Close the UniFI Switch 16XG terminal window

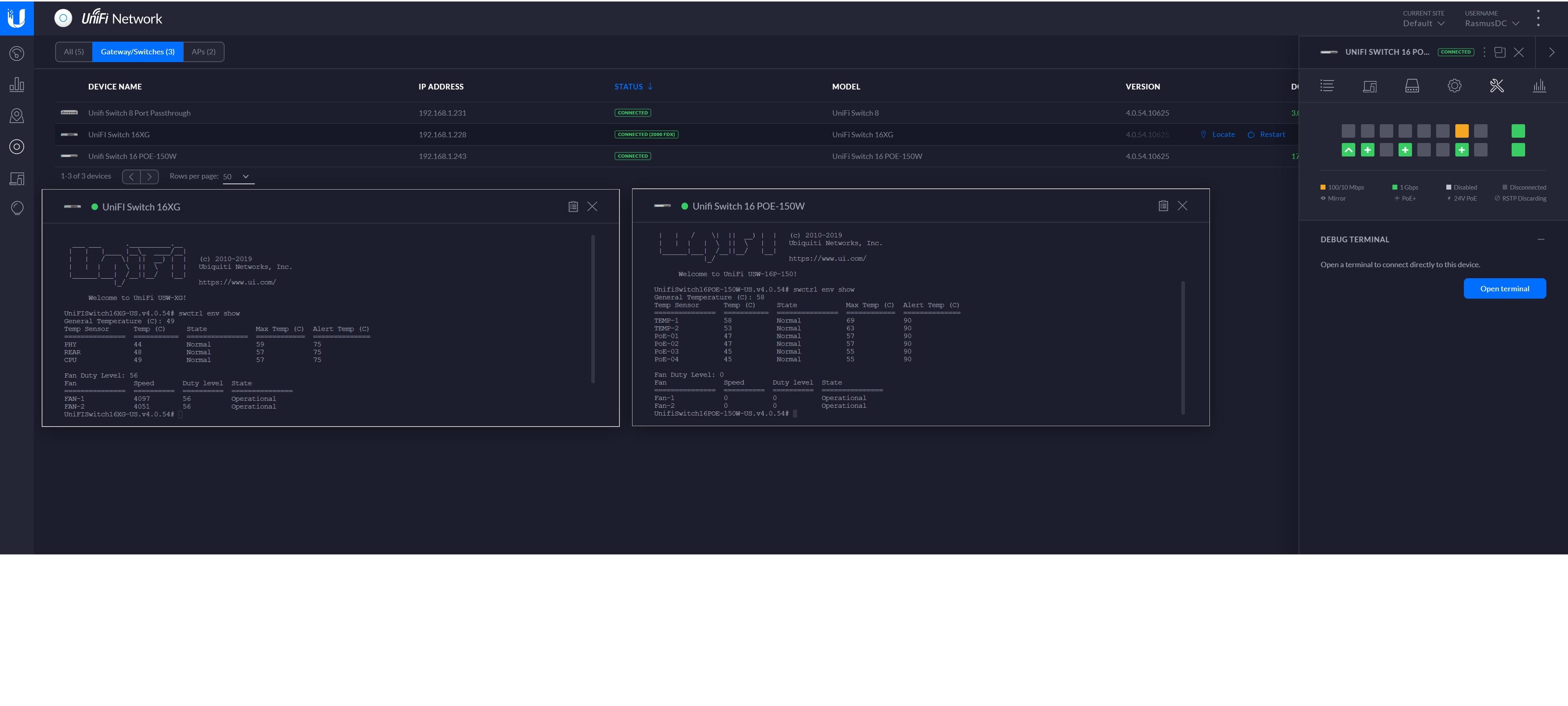click(592, 206)
